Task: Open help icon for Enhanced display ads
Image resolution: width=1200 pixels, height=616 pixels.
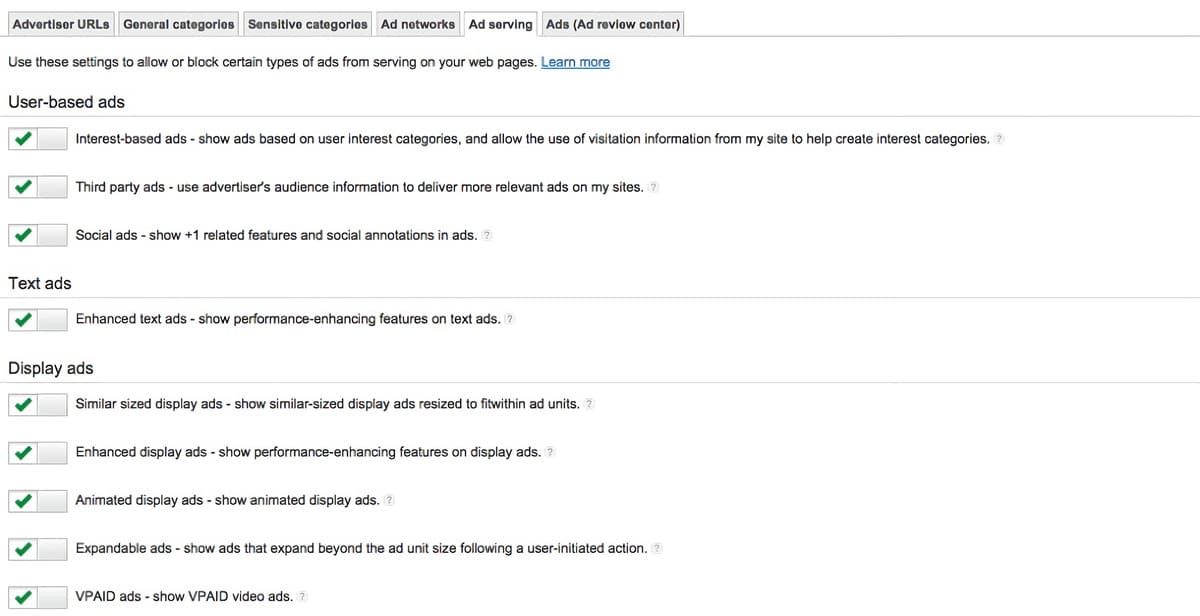Action: (551, 452)
